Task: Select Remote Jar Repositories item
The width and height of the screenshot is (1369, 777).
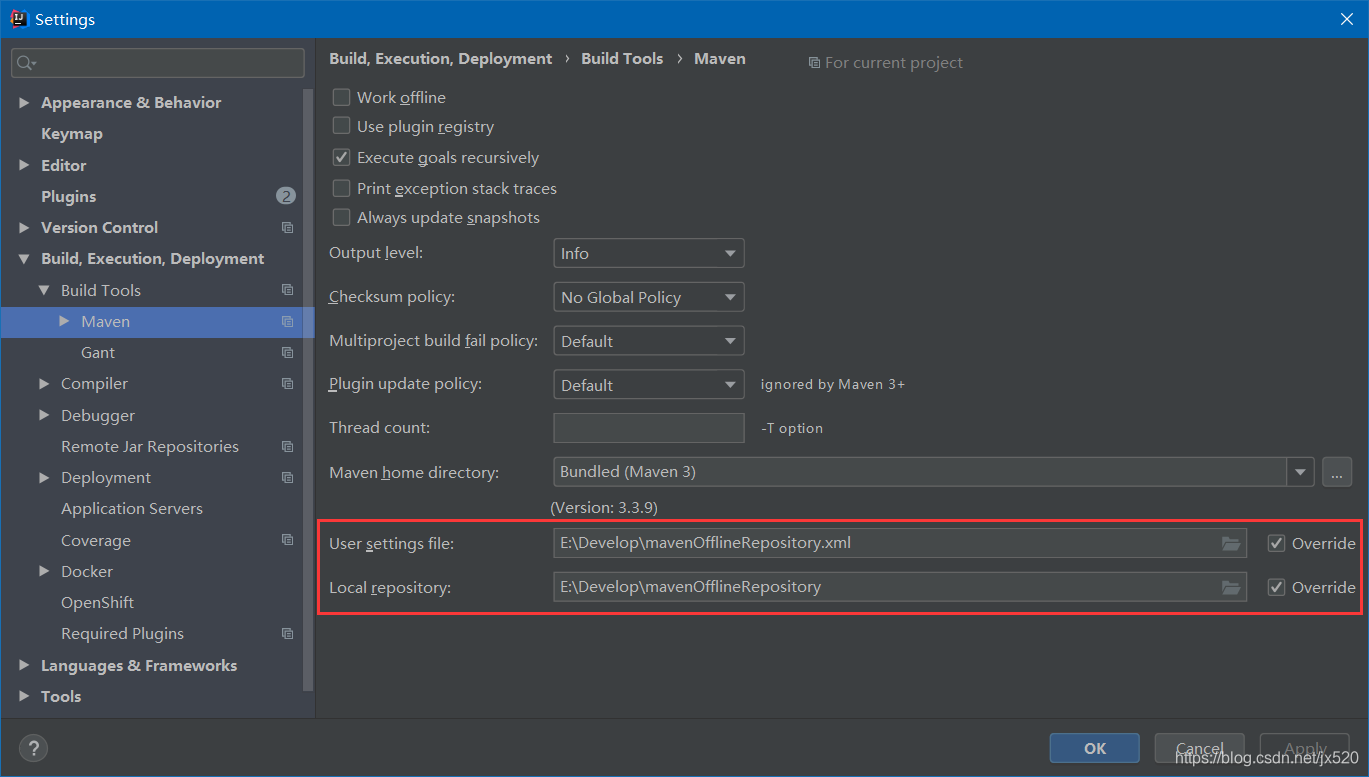Action: [x=152, y=447]
